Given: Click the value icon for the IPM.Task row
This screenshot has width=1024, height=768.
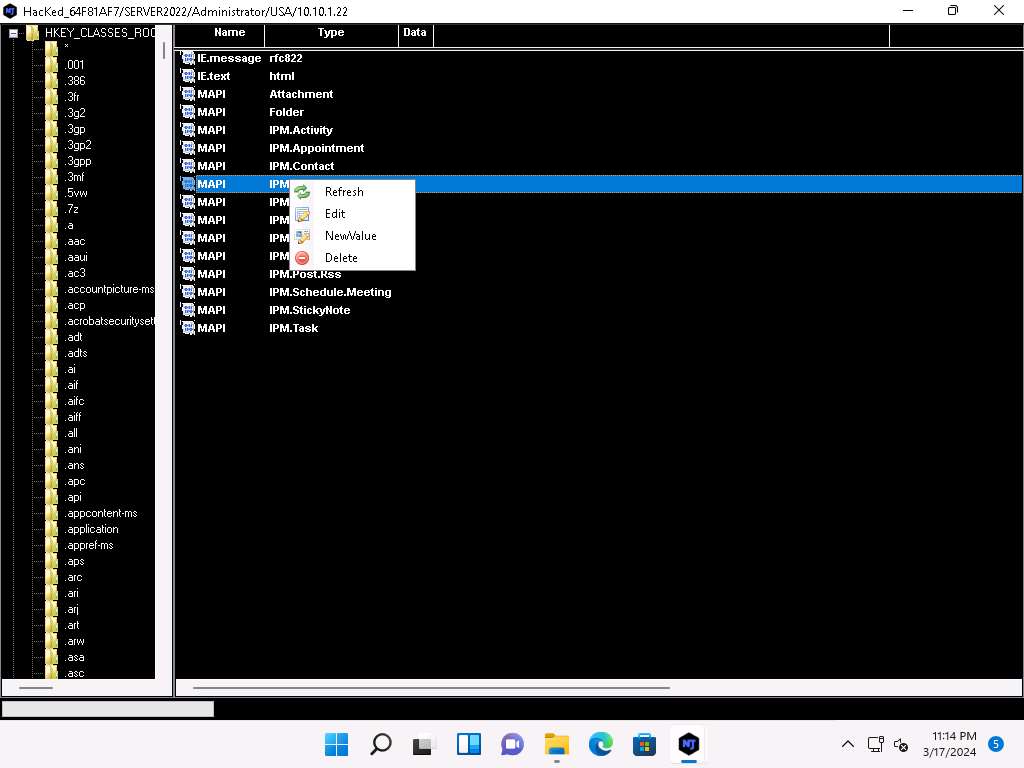Looking at the screenshot, I should [187, 328].
